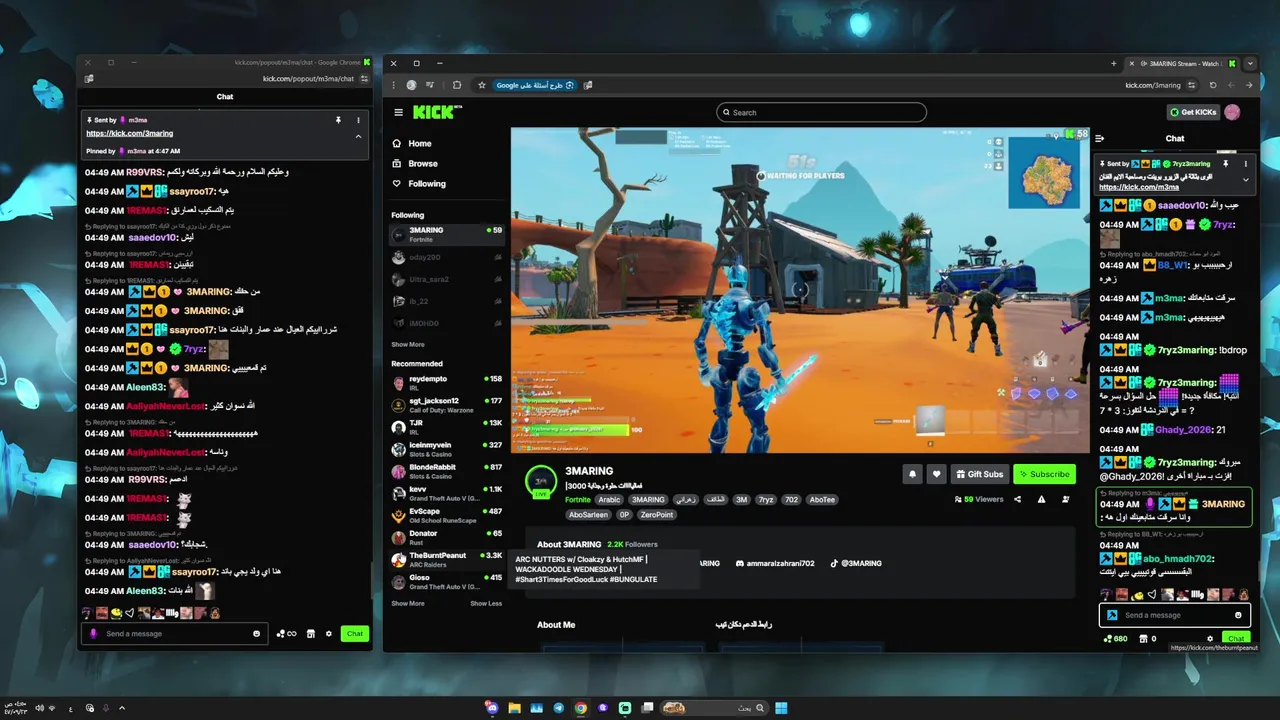Screen dimensions: 1280x720
Task: Open the shop icon beside the 680 balance
Action: pyautogui.click(x=1144, y=638)
